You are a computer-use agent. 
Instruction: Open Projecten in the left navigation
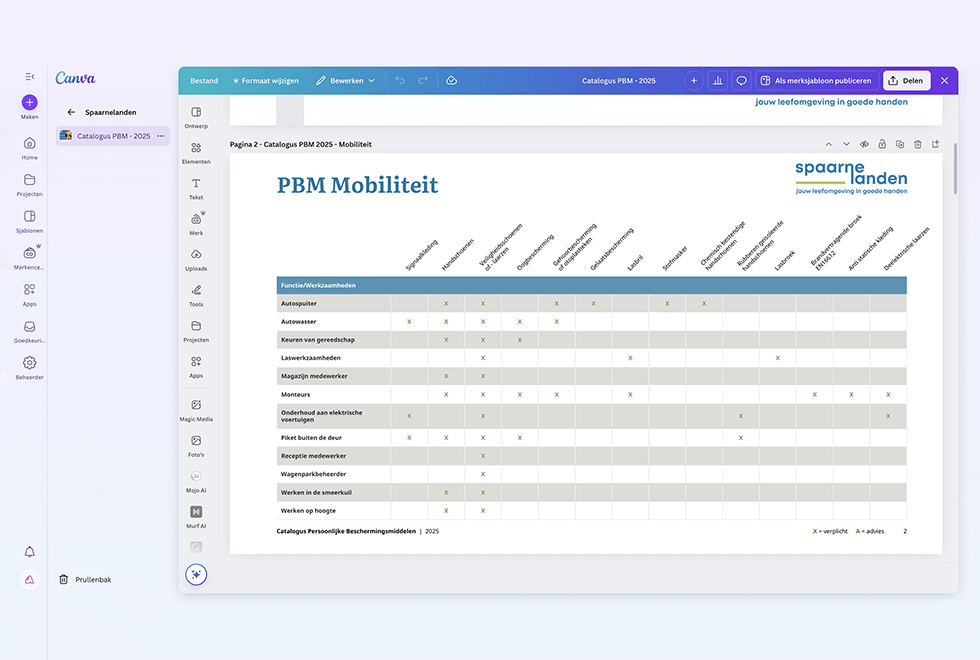point(29,185)
